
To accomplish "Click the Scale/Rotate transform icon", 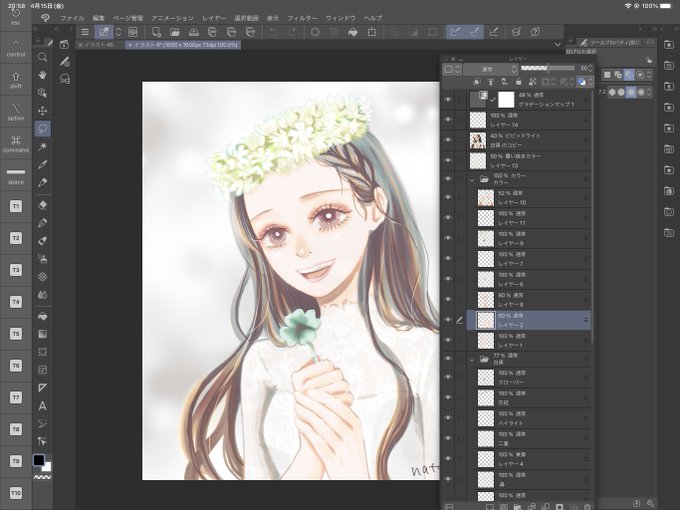I will [372, 32].
